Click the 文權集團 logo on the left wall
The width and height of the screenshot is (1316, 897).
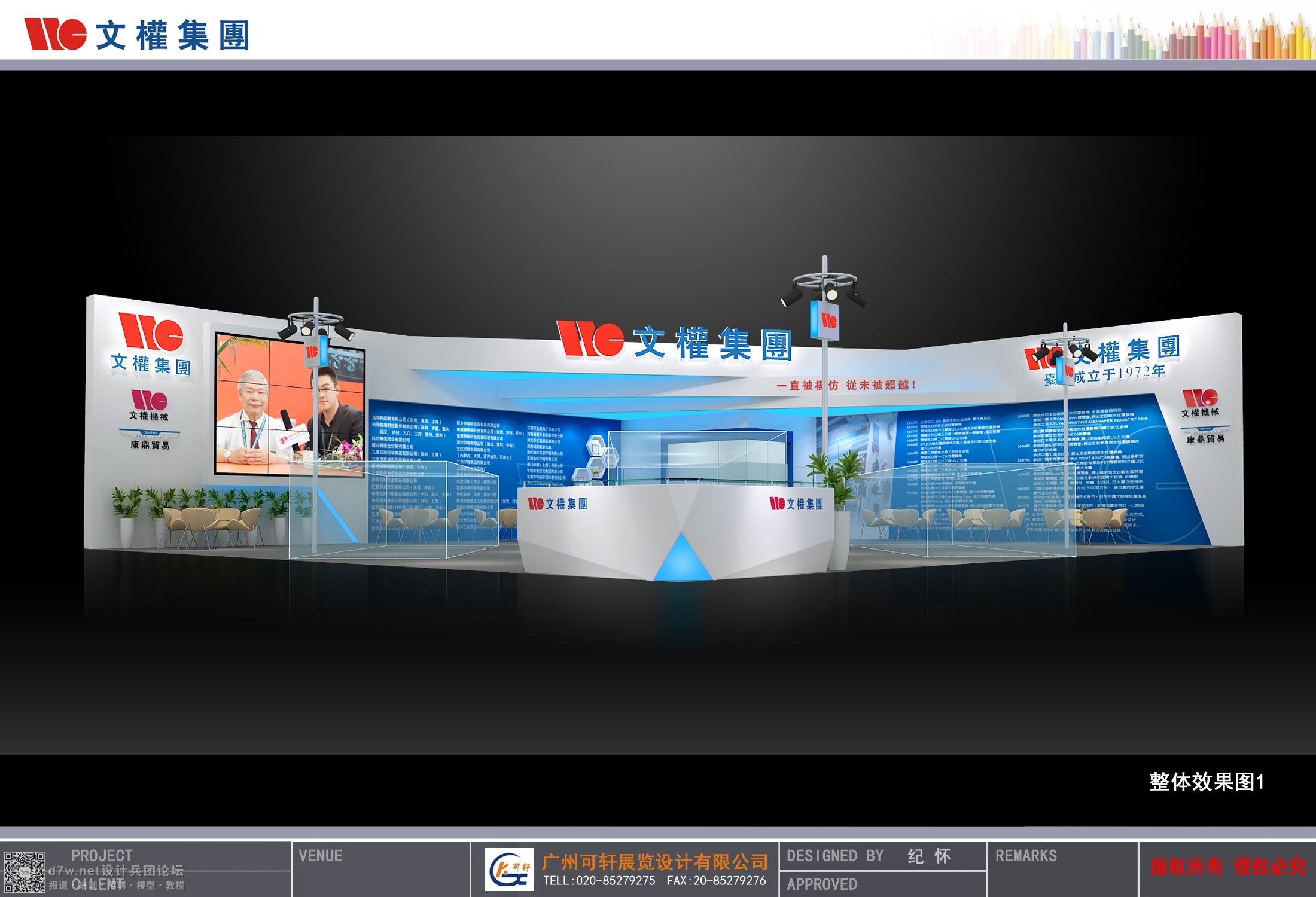click(151, 344)
